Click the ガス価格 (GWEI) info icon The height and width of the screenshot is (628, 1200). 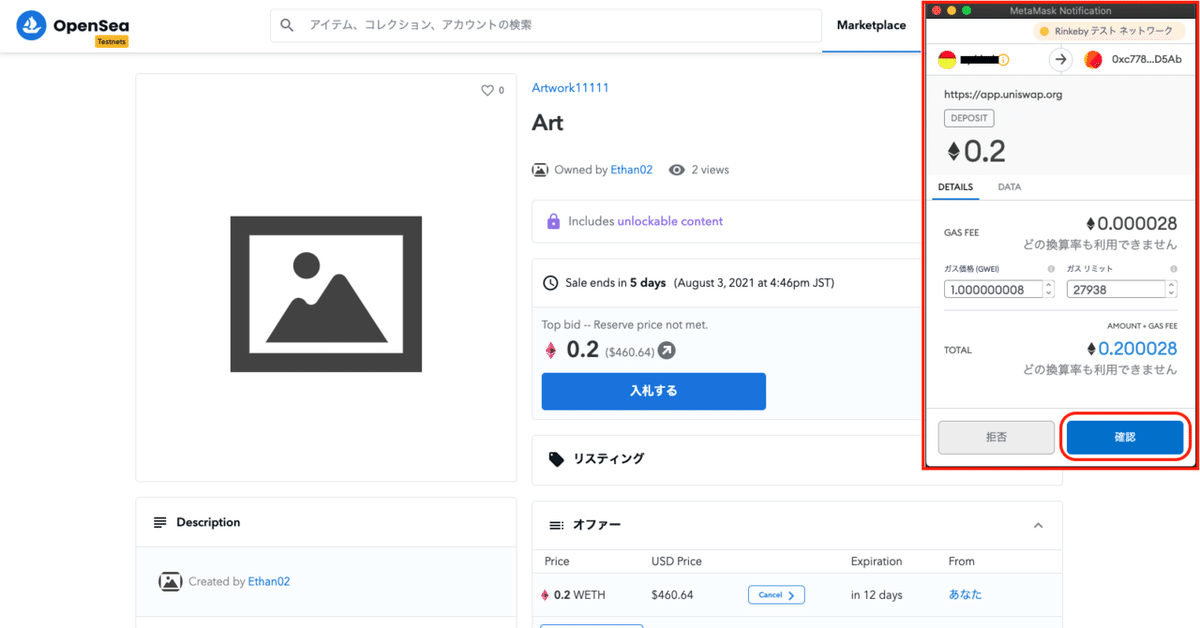1051,269
